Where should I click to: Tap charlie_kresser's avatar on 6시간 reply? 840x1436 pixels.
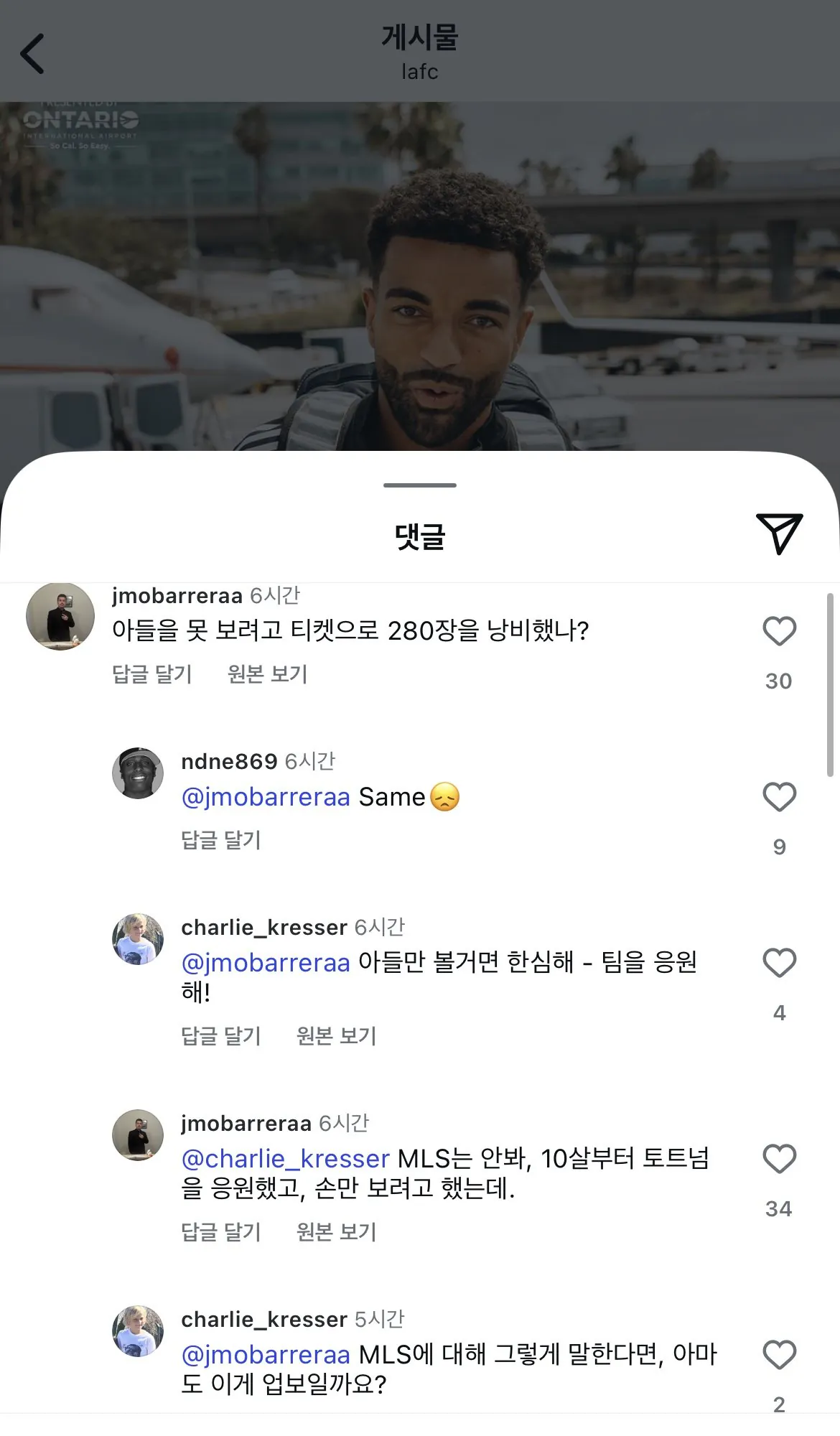138,939
